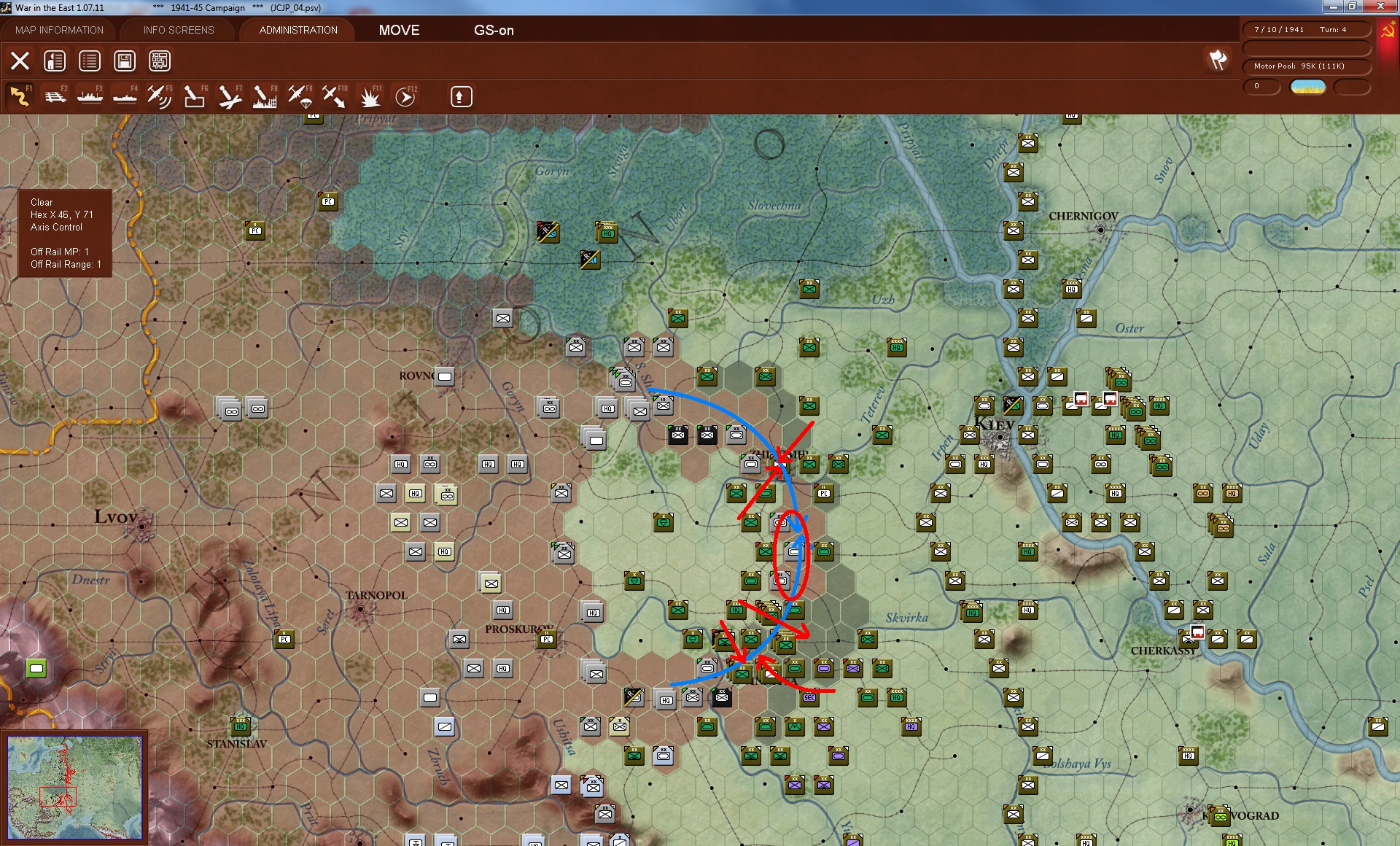Click the Tarnopol city hex
Screen dimensions: 1400x846
pyautogui.click(x=360, y=609)
